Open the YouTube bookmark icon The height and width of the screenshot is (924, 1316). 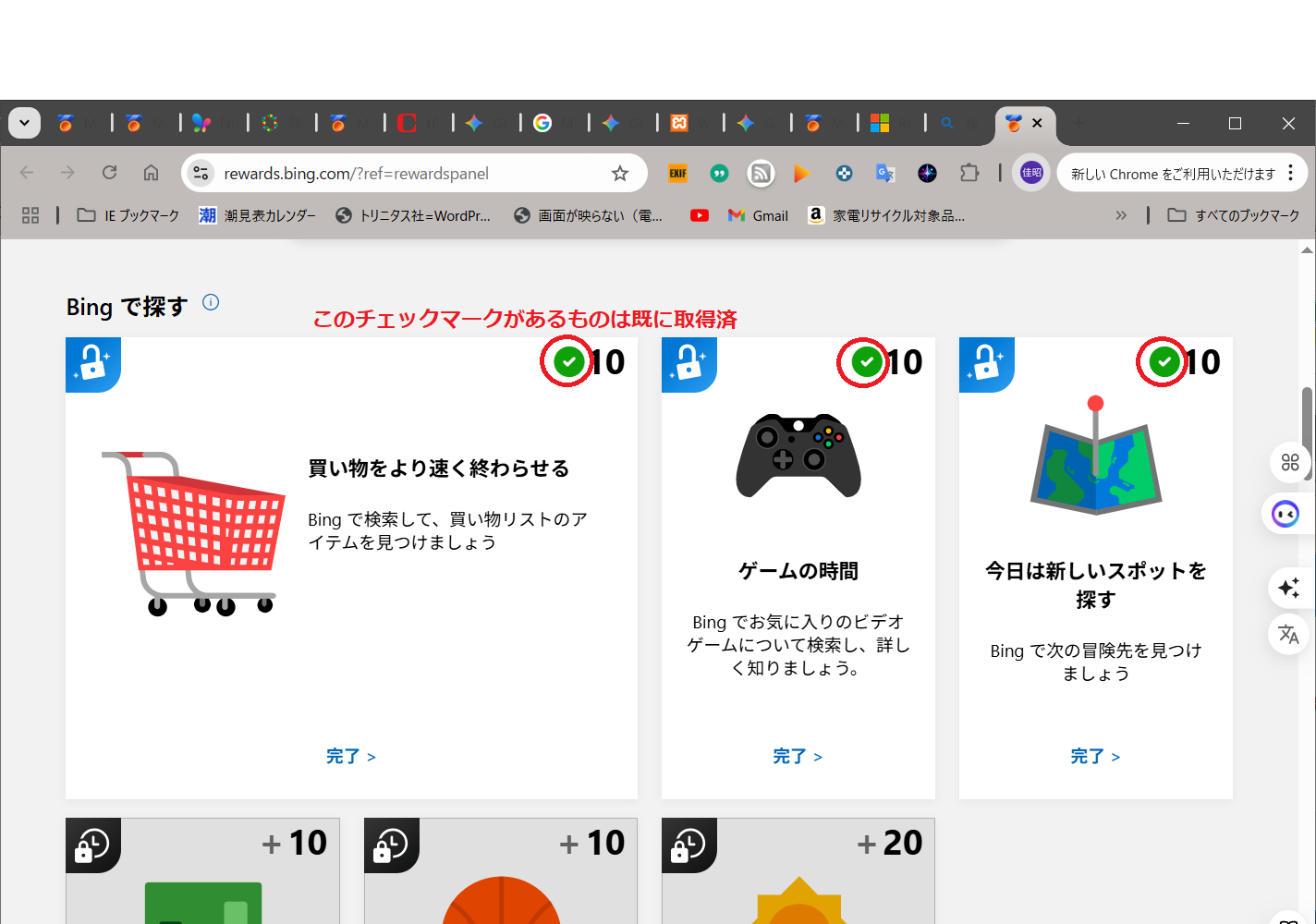click(x=700, y=215)
